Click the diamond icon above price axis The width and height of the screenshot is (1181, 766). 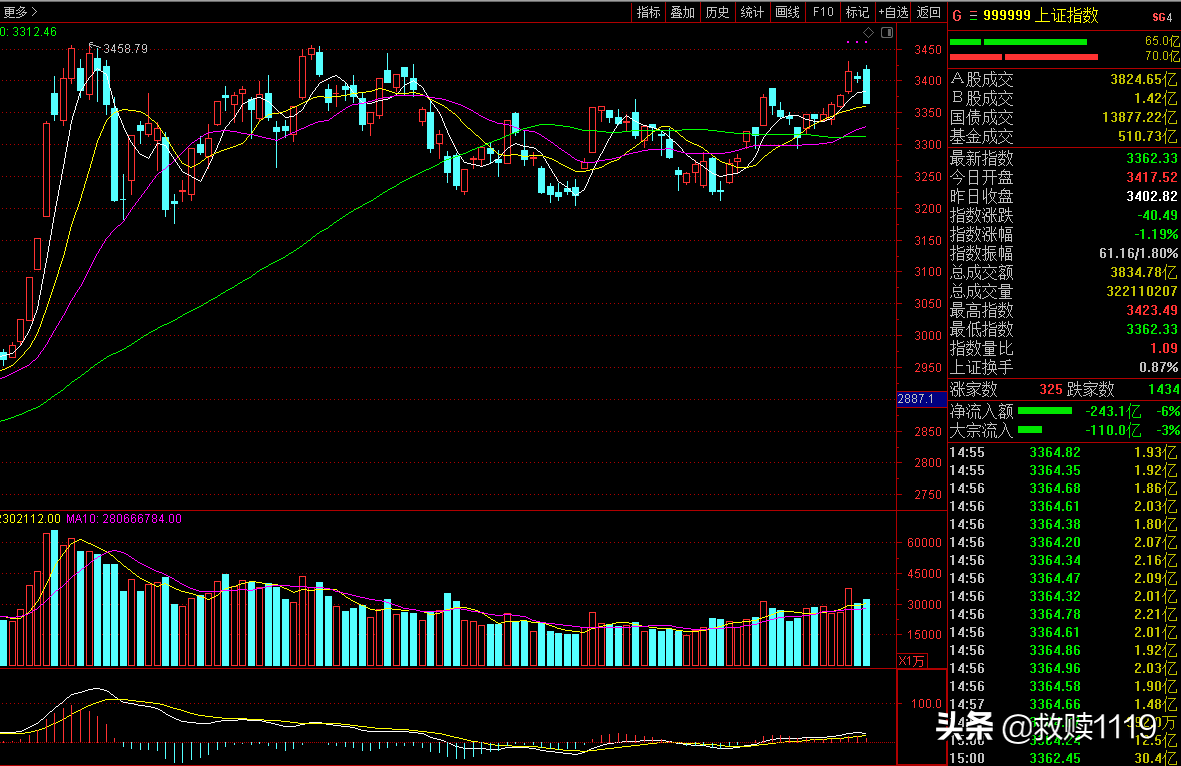click(x=868, y=32)
